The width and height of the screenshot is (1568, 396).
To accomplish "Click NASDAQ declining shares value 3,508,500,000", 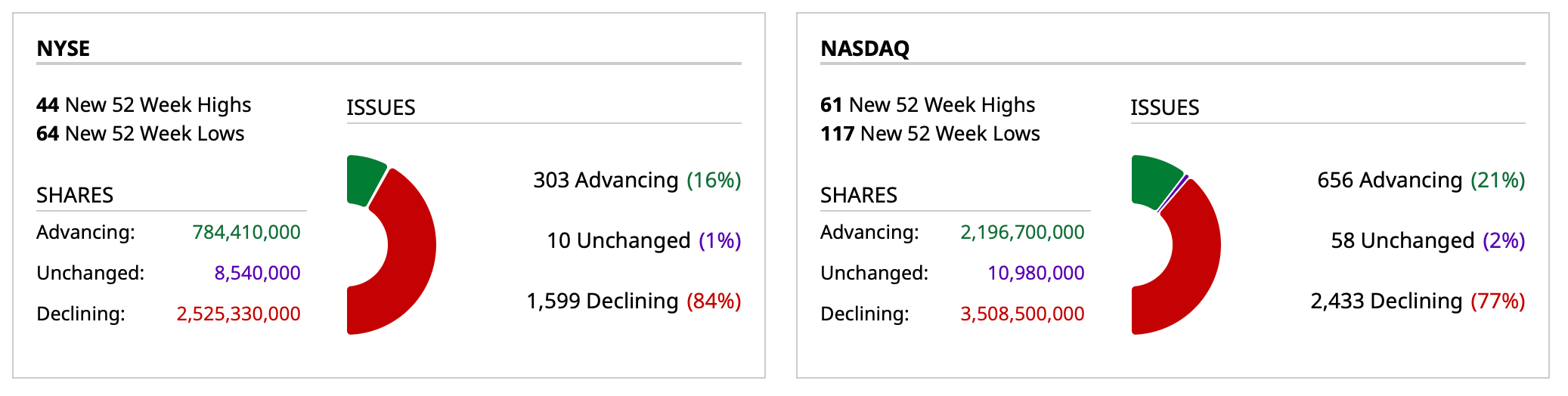I will (x=1022, y=314).
